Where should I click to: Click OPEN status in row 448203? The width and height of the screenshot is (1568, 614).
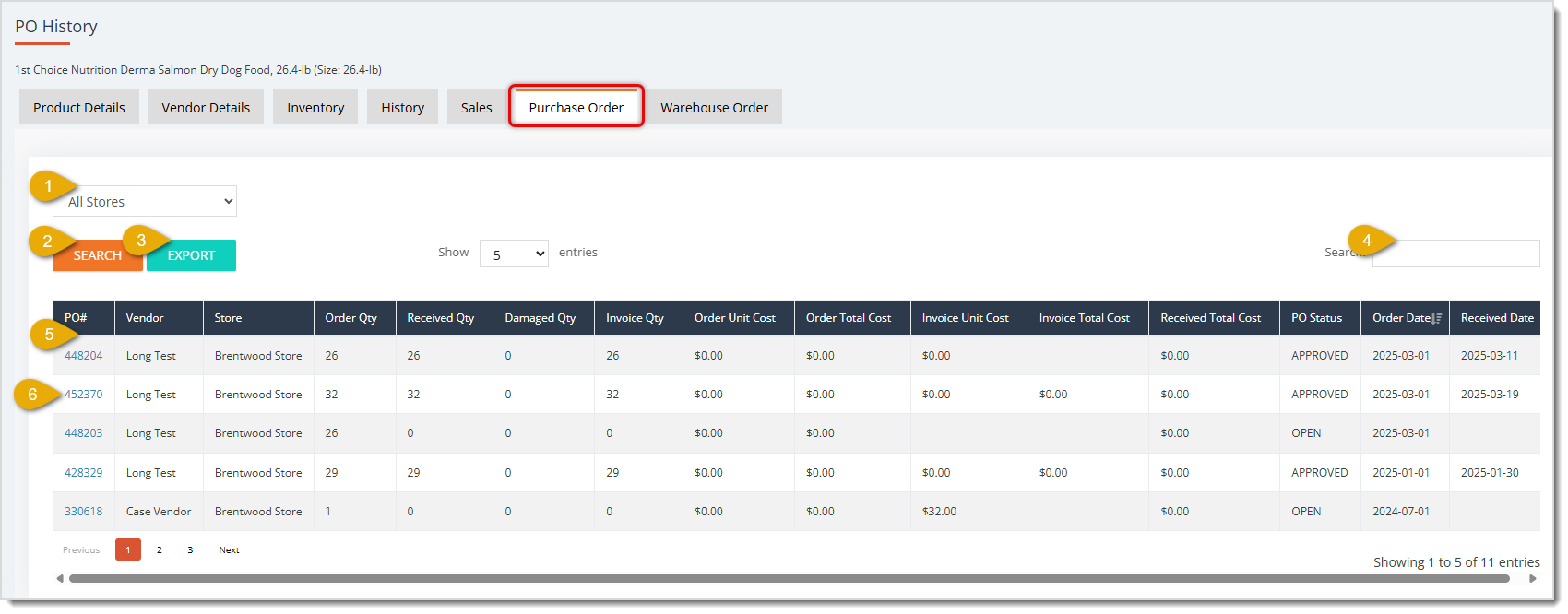[1306, 433]
